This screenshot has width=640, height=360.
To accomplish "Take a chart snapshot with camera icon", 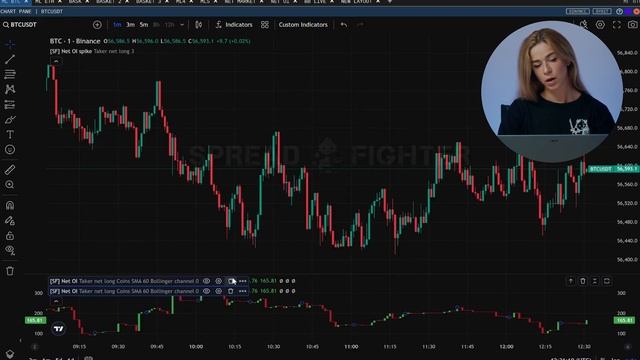I will pyautogui.click(x=632, y=25).
